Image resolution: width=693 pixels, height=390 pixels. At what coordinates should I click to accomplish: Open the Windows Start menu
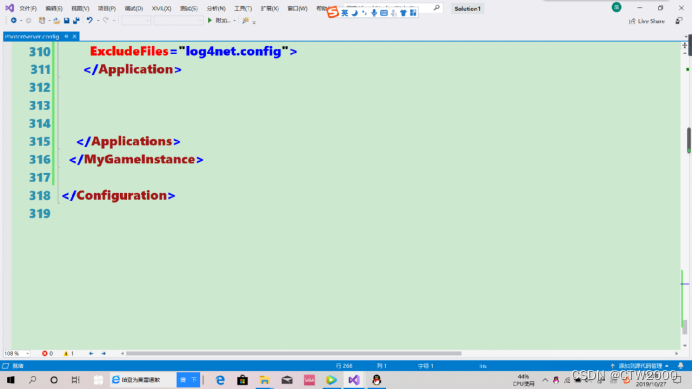point(11,380)
